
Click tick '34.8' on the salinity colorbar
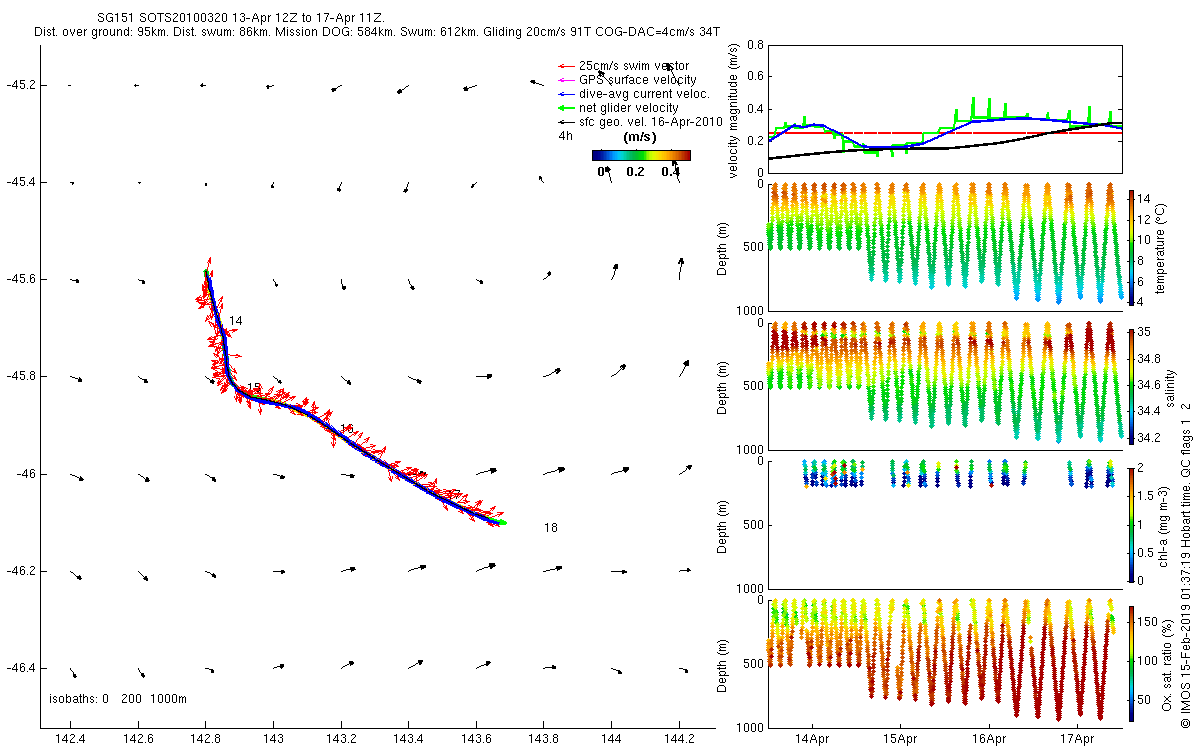click(x=1150, y=358)
